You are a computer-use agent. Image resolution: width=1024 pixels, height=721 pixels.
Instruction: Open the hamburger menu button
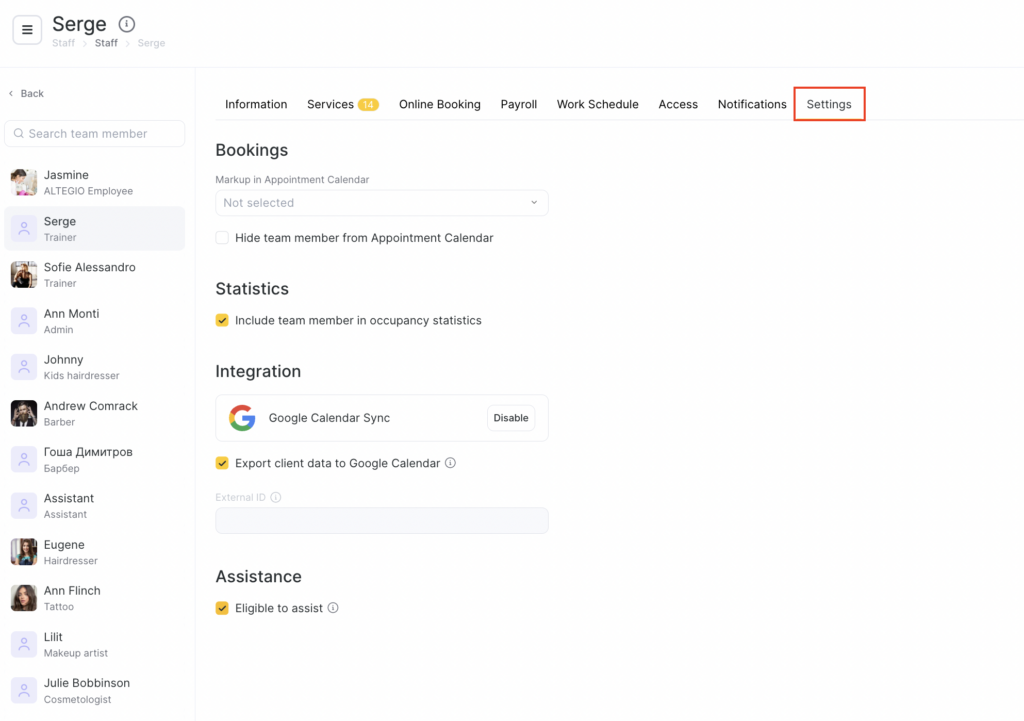pyautogui.click(x=27, y=30)
